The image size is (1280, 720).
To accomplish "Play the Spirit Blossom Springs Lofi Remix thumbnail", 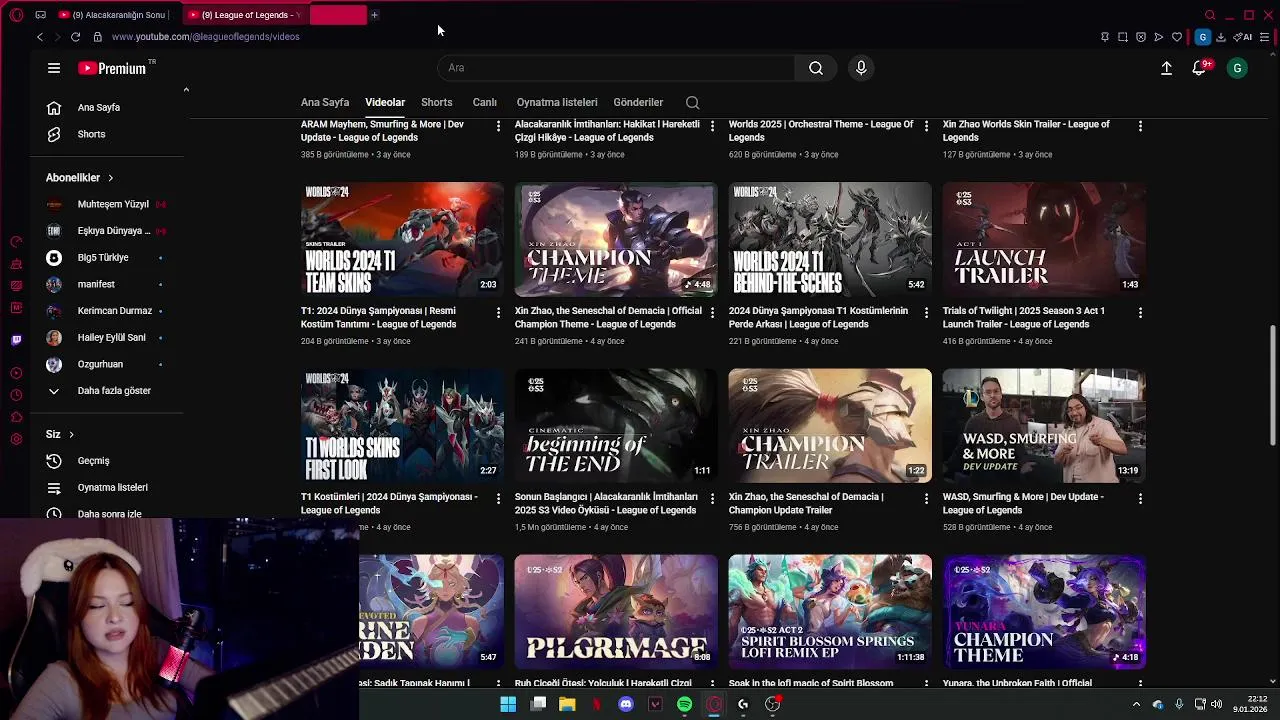I will pyautogui.click(x=830, y=611).
